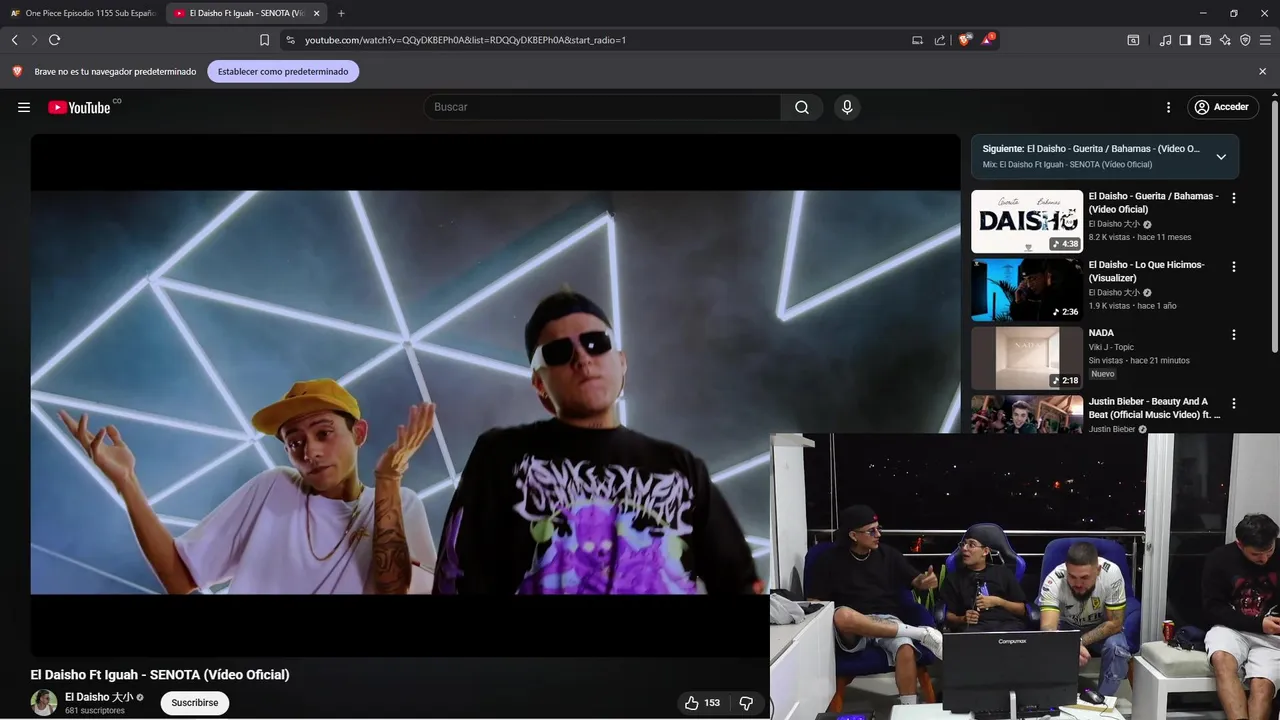Open Lo Que Hicimos visualizer thumbnail
1280x720 pixels.
pos(1027,290)
